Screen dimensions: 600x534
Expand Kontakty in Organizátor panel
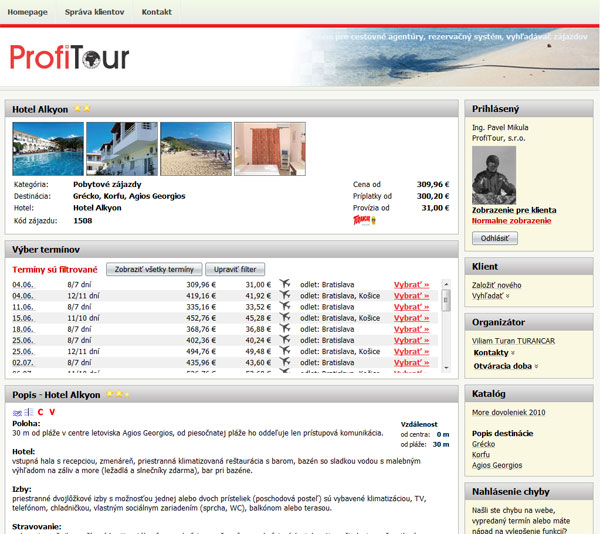[494, 353]
